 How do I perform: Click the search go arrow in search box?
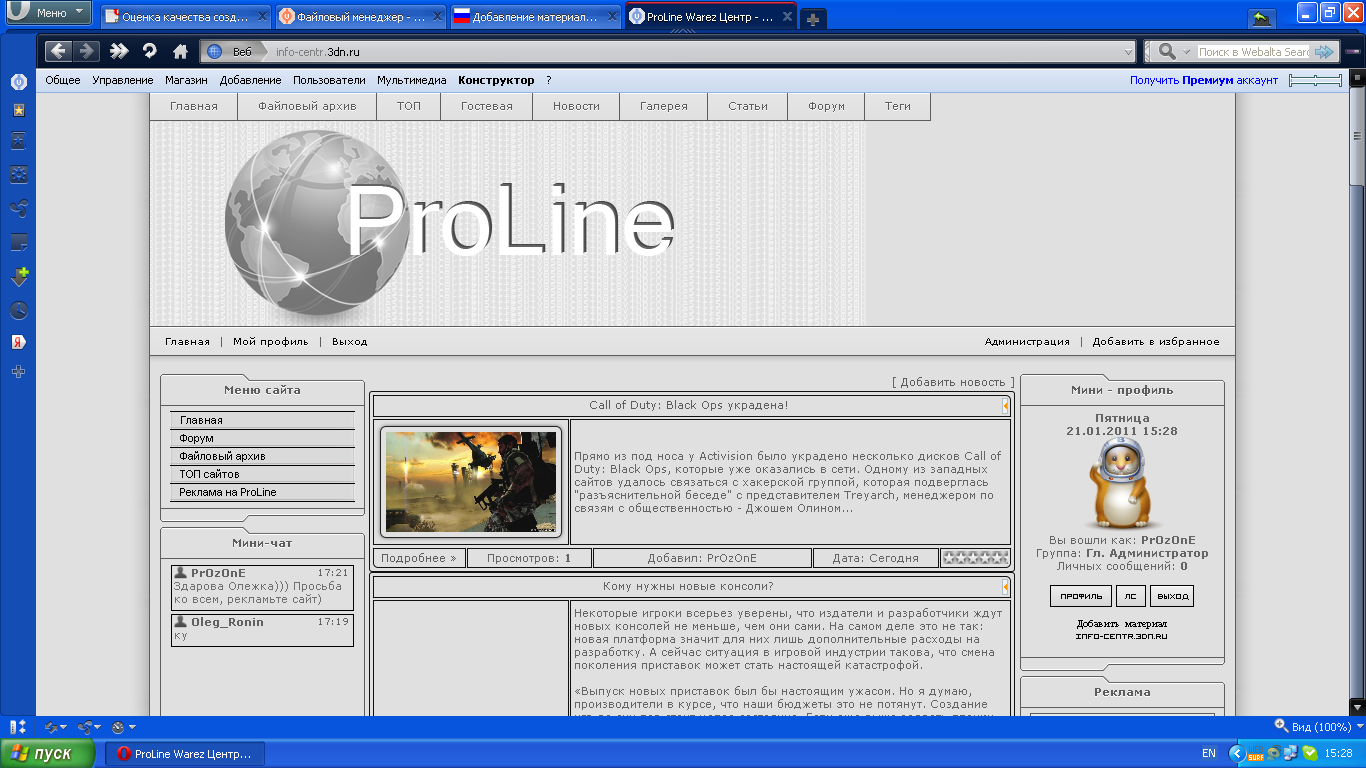tap(1324, 51)
